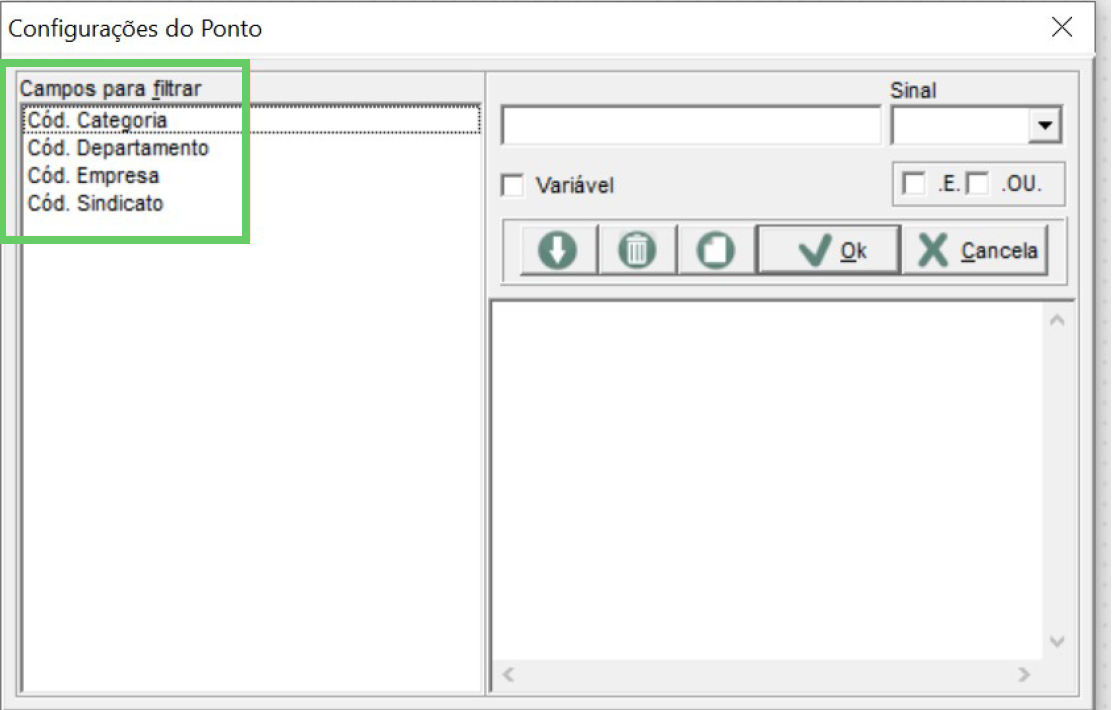Click the scroll right arrow in results box

click(1023, 674)
